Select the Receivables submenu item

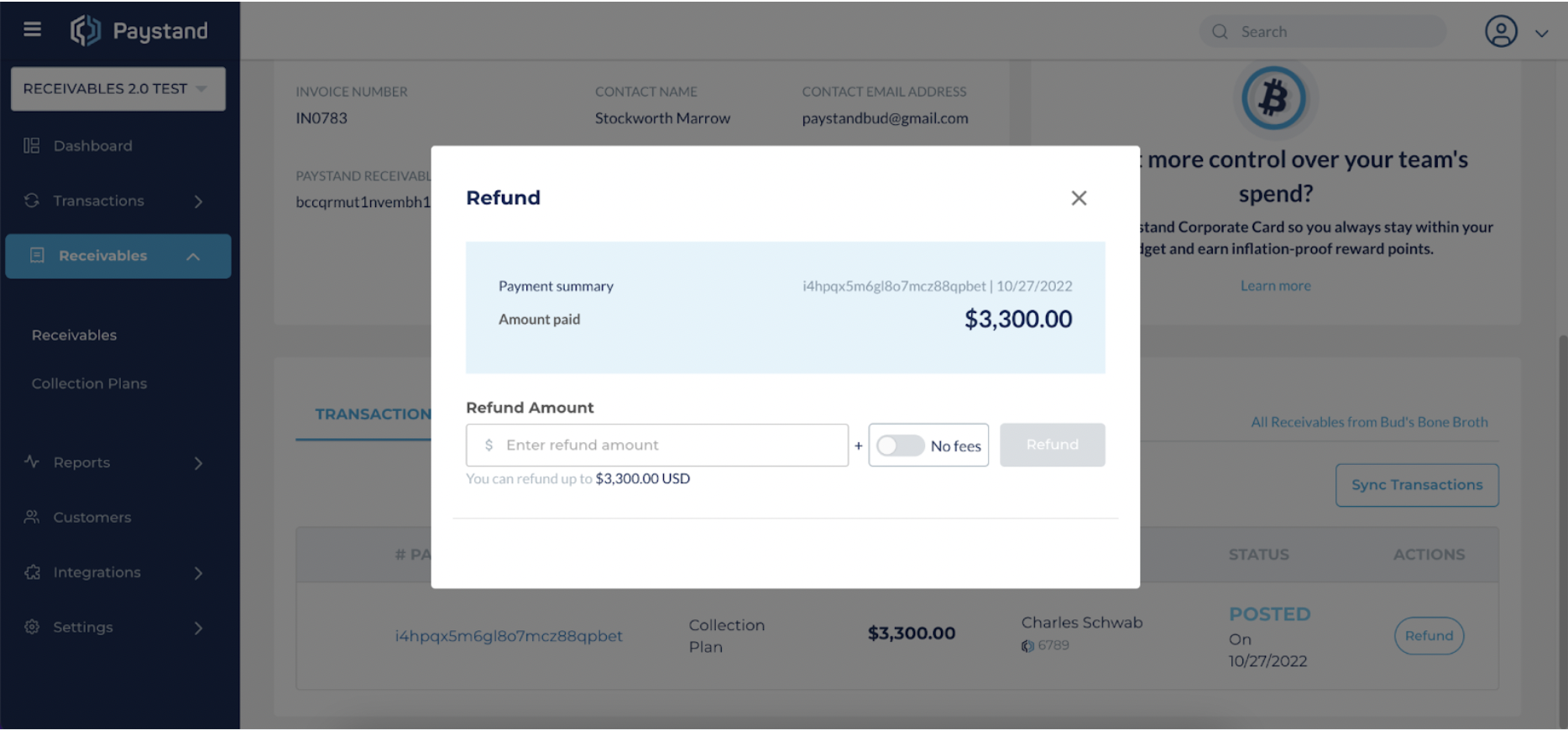pos(74,335)
